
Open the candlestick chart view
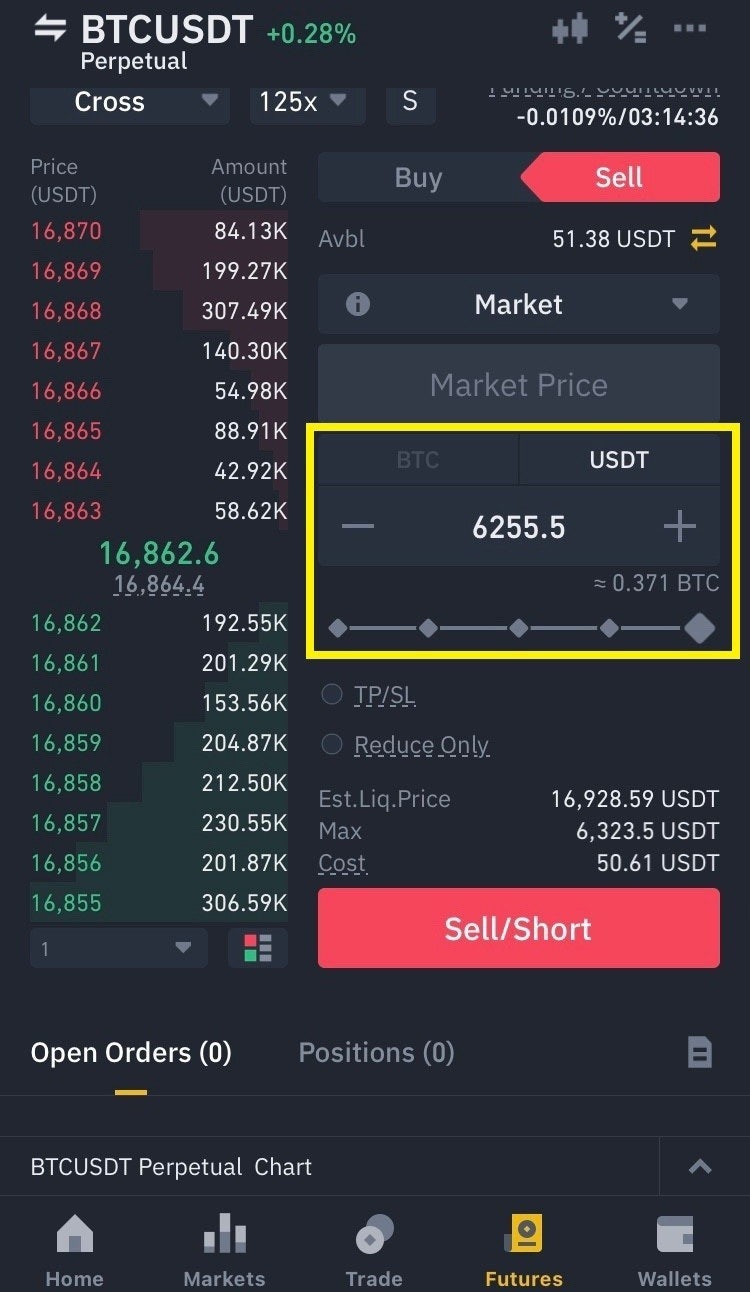coord(570,29)
